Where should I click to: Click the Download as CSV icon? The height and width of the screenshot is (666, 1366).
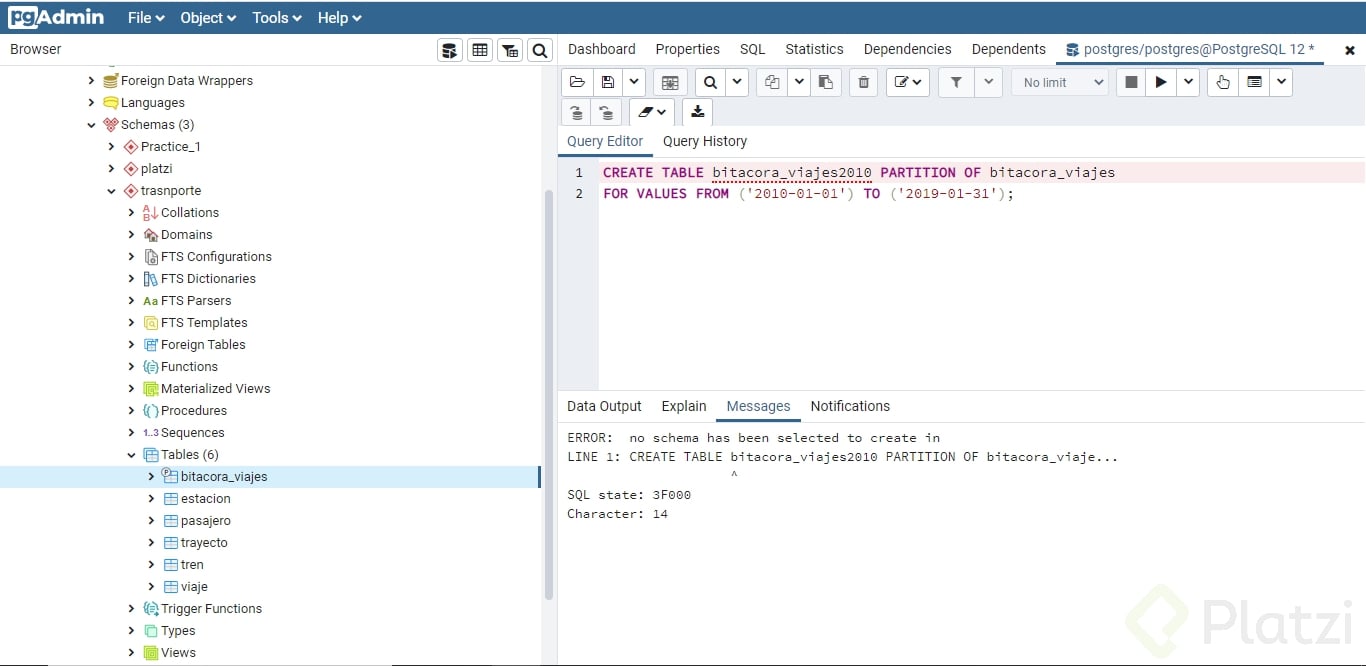pyautogui.click(x=698, y=112)
